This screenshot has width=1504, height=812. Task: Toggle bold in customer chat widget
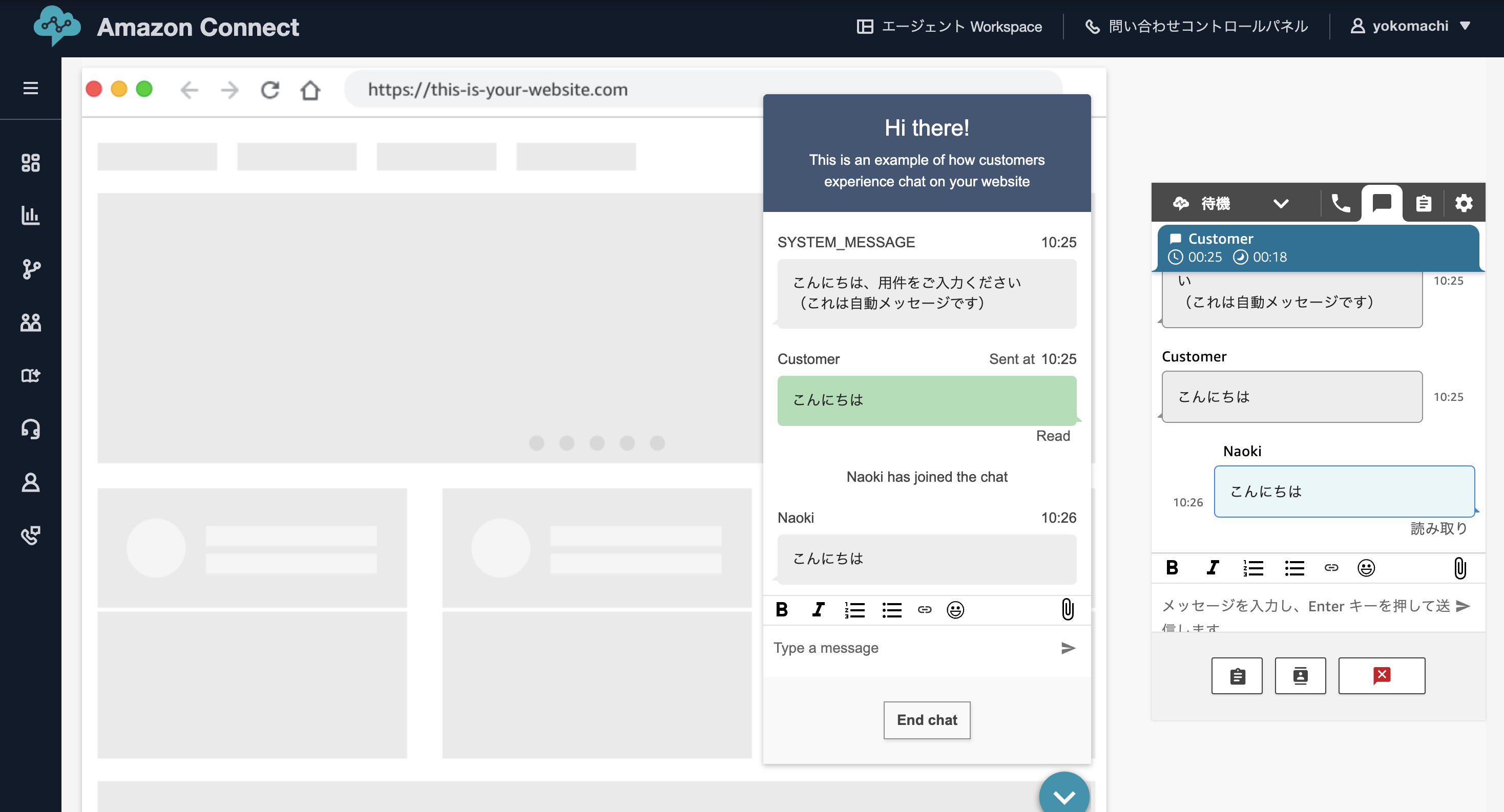tap(782, 610)
